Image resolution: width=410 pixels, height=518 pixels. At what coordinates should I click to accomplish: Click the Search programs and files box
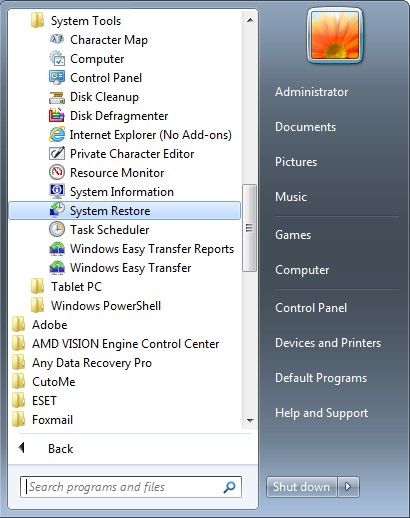131,487
